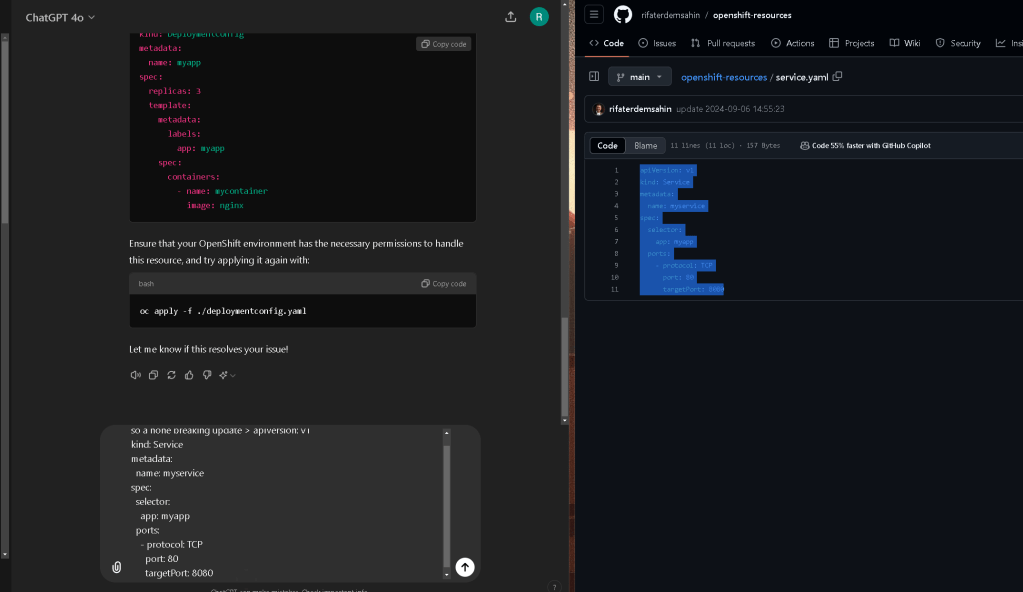The height and width of the screenshot is (592, 1023).
Task: Click the openshift-resources breadcrumb link
Action: tap(724, 77)
